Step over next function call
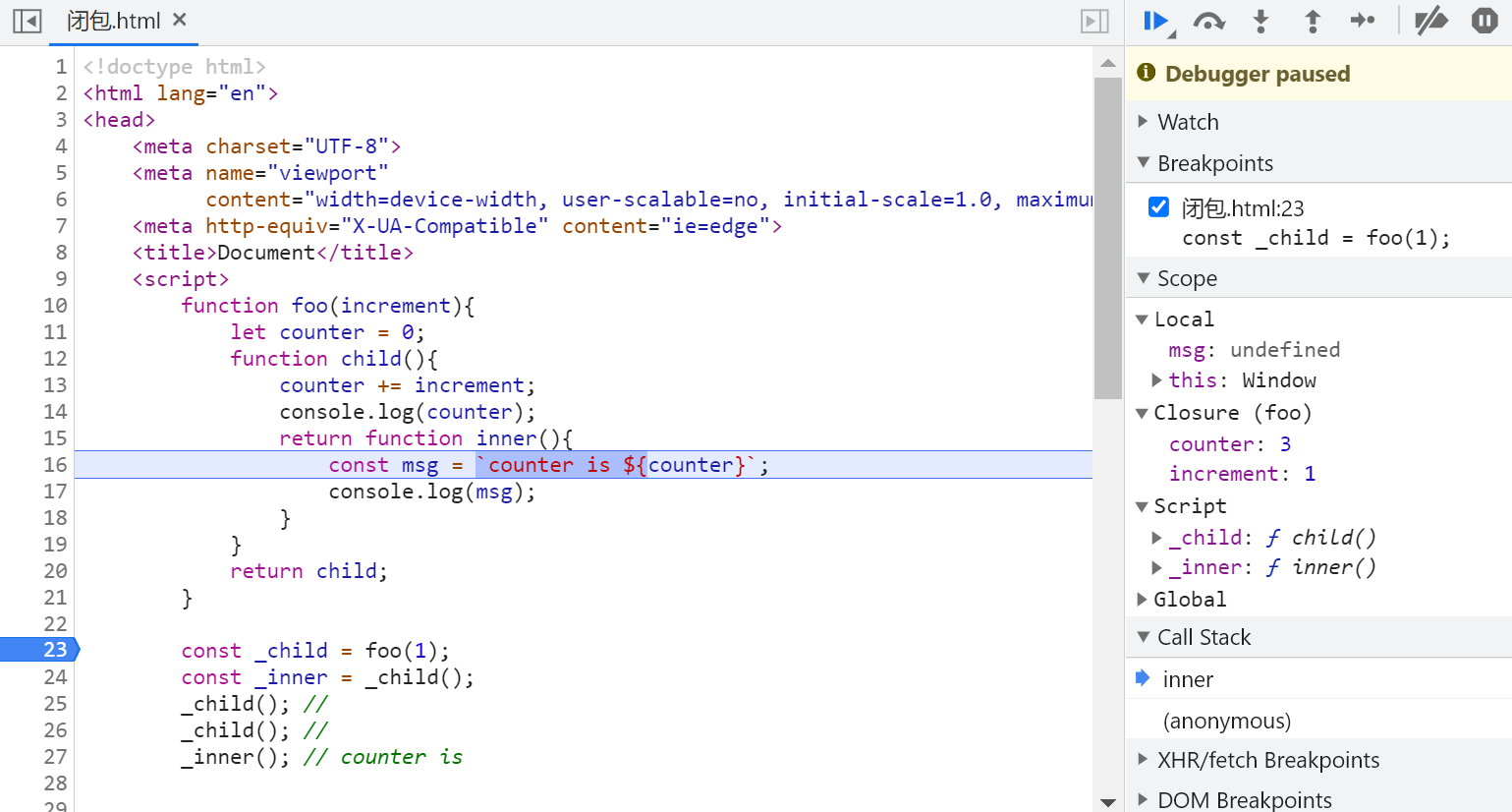 coord(1208,21)
